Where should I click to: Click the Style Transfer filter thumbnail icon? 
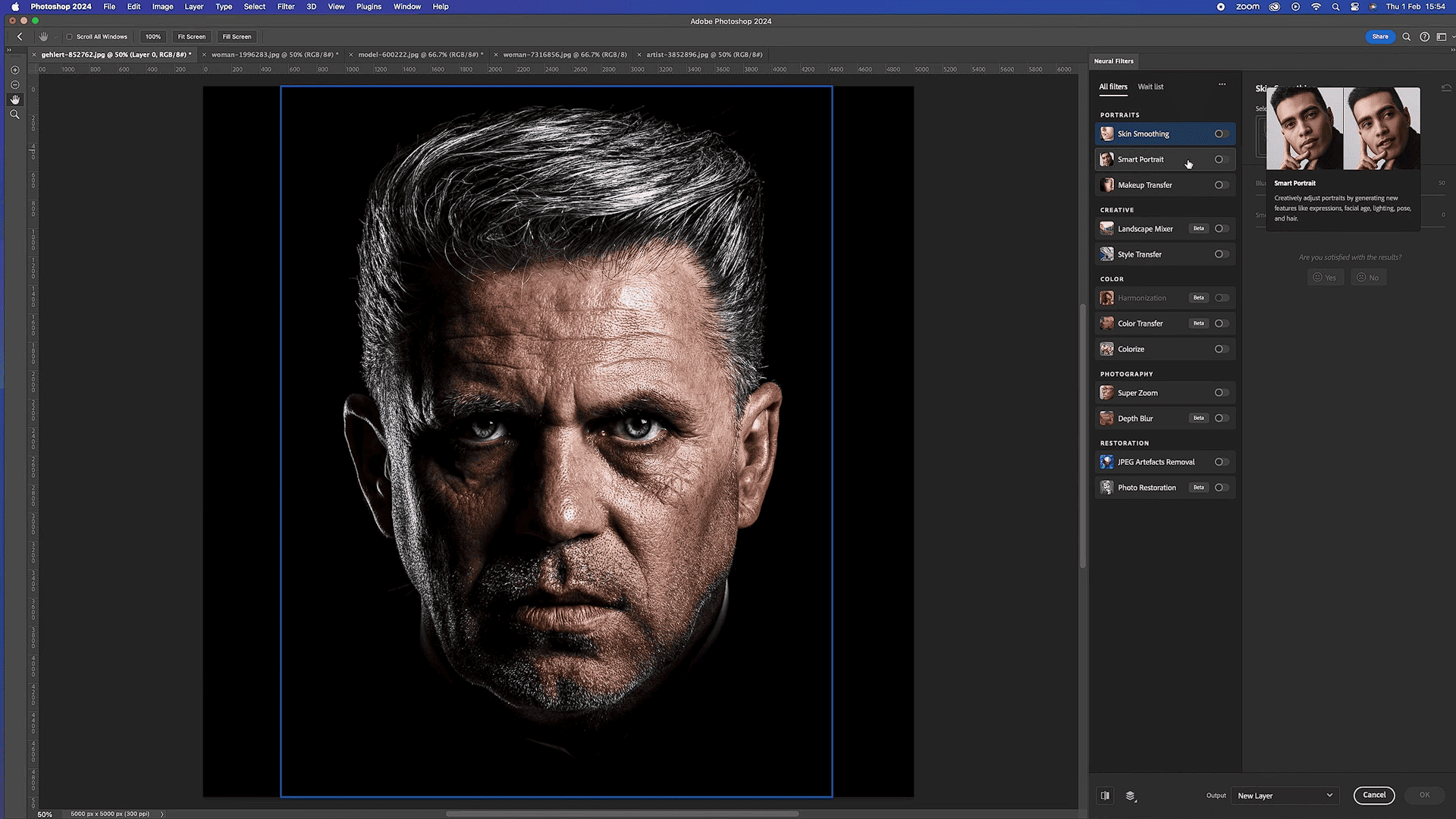pos(1107,255)
